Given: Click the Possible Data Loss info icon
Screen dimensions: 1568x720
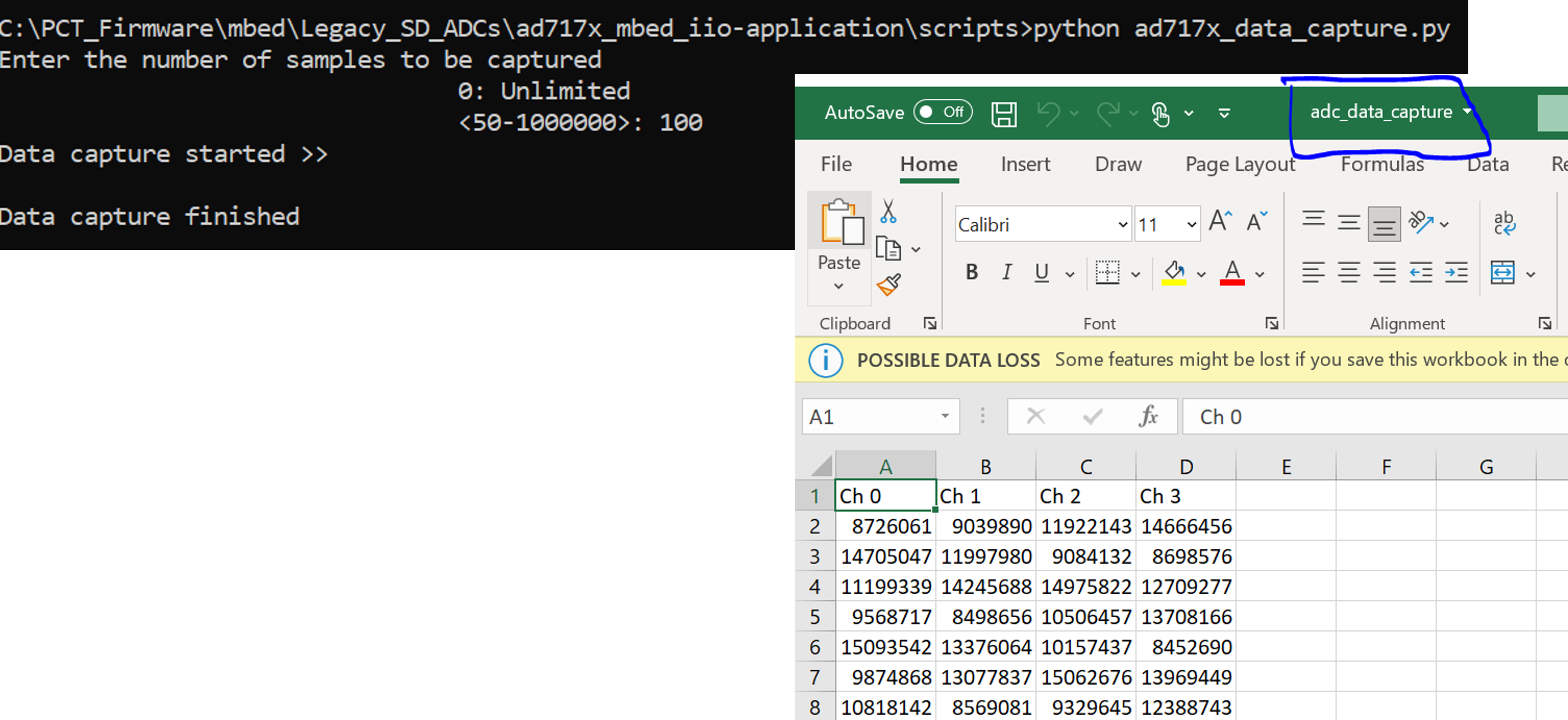Looking at the screenshot, I should pyautogui.click(x=825, y=360).
